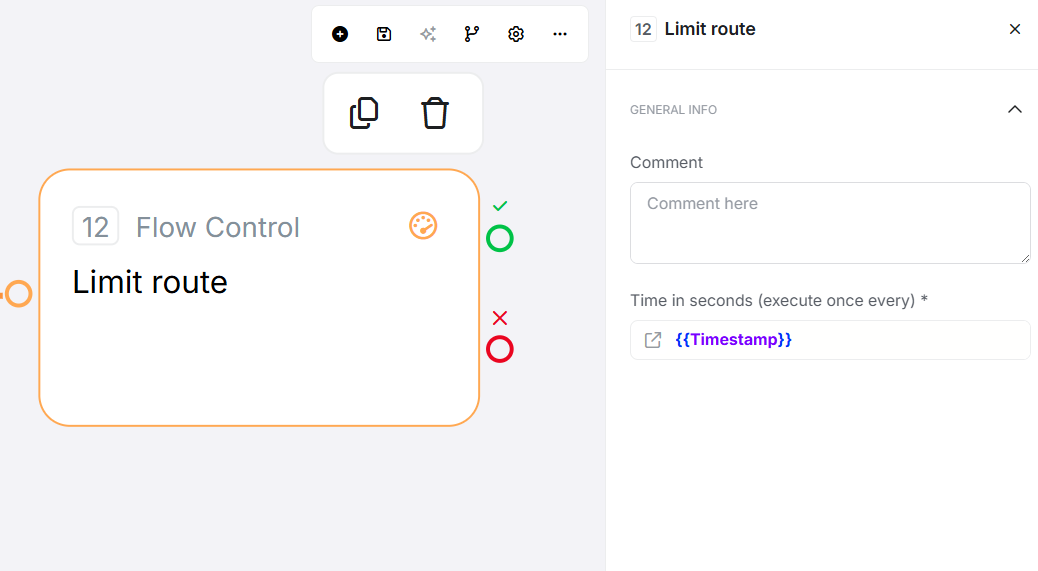The height and width of the screenshot is (571, 1038).
Task: Focus the Comment text area
Action: (830, 223)
